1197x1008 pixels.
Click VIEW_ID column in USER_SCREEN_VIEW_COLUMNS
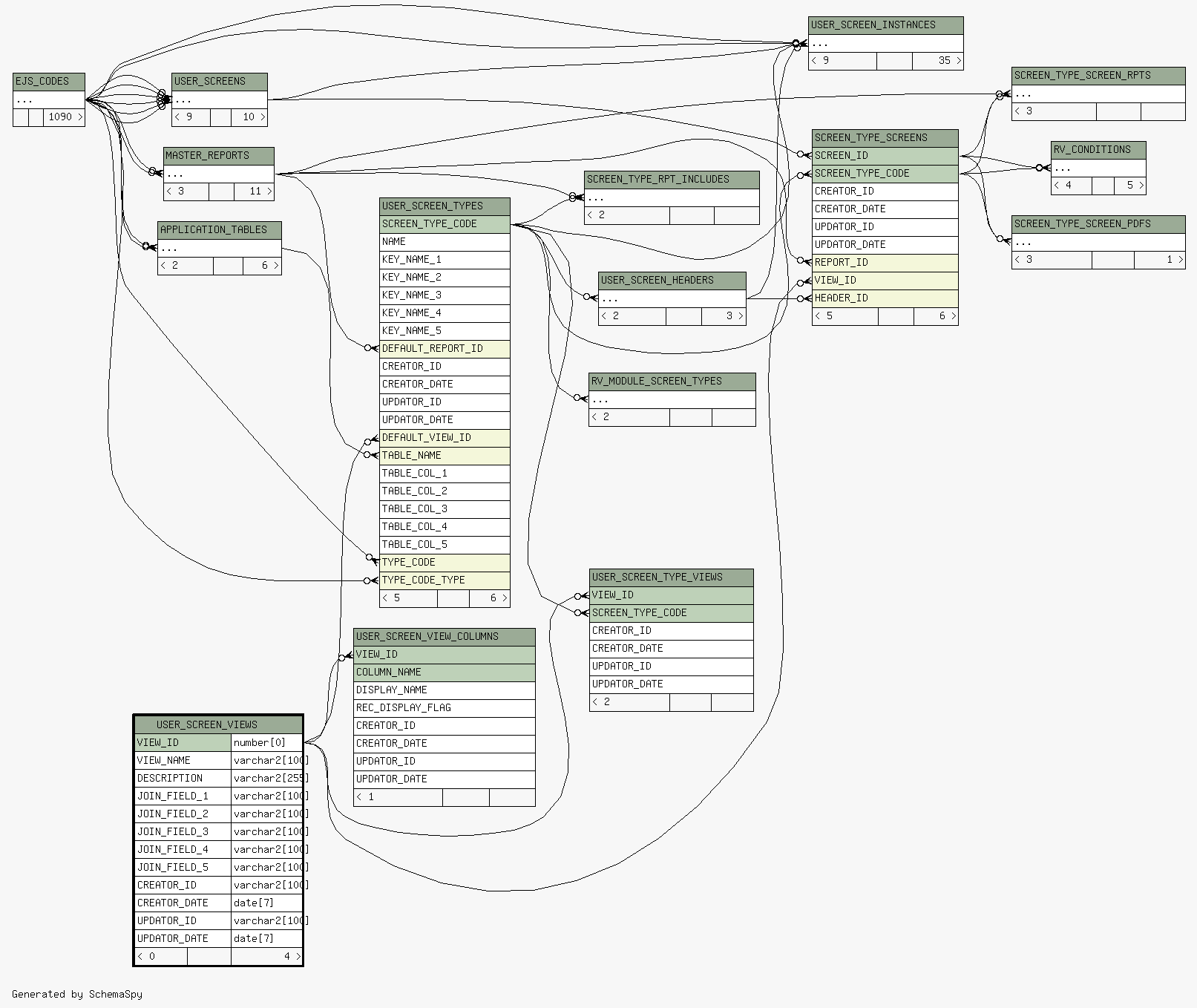point(445,655)
